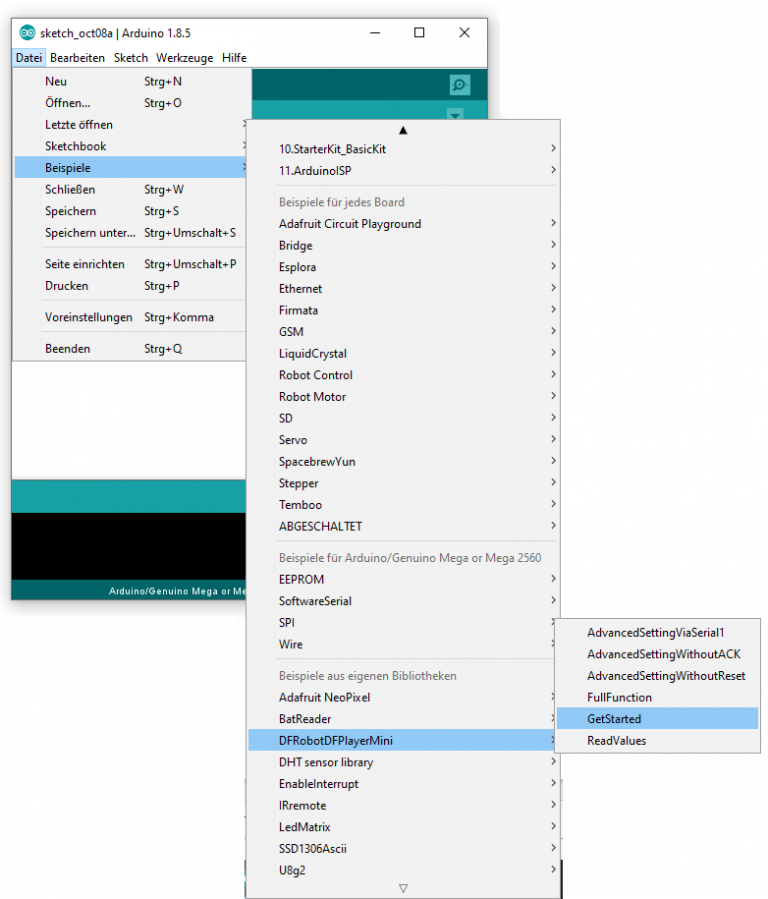Open the GSM examples submenu
This screenshot has height=899, width=768.
click(x=404, y=332)
